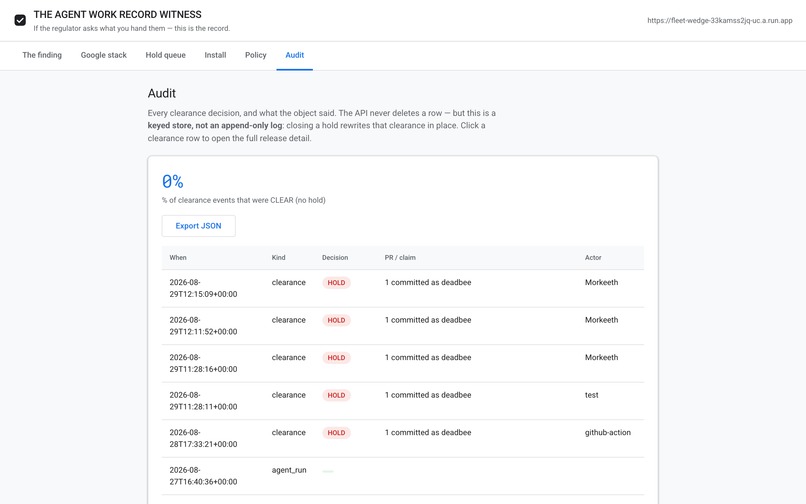Open clearance row at 2026-08-29T12:15:09+00:00
806x504 pixels.
(x=402, y=289)
